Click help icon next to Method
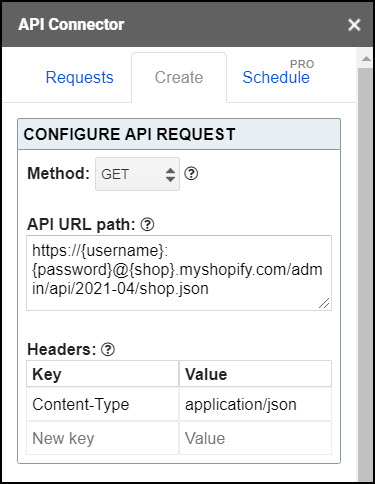The width and height of the screenshot is (375, 484). 191,174
